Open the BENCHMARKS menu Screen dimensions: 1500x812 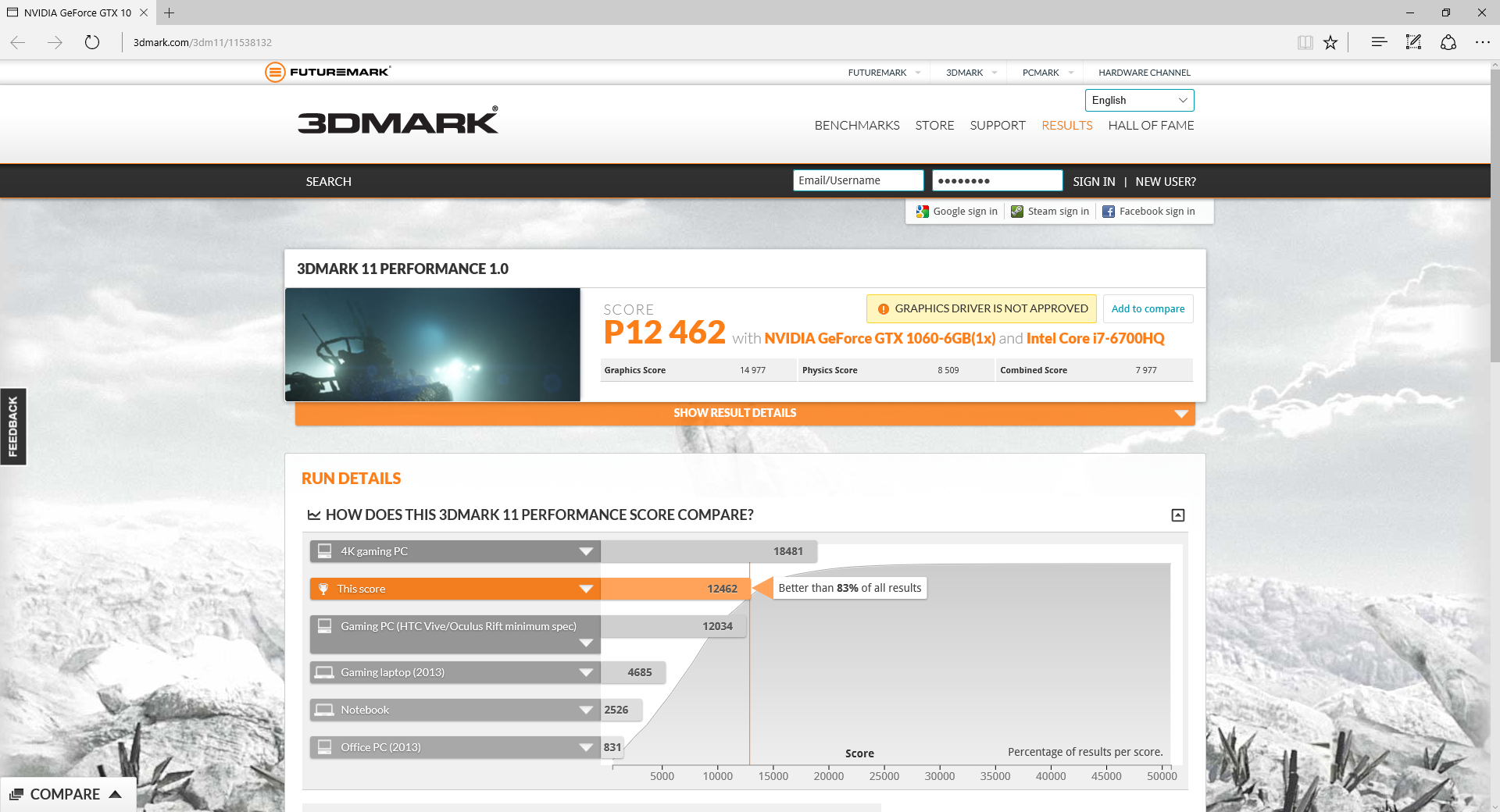(857, 125)
